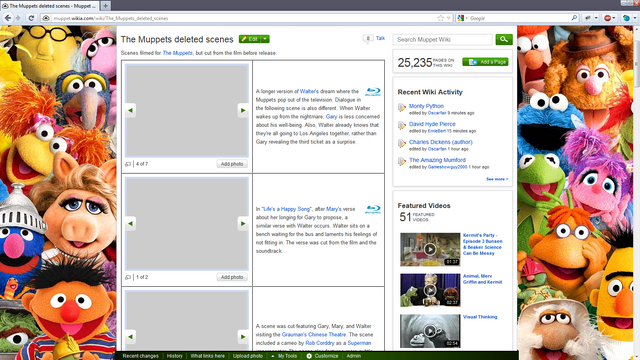
Task: Open What links here in footer toolbar
Action: coord(207,356)
